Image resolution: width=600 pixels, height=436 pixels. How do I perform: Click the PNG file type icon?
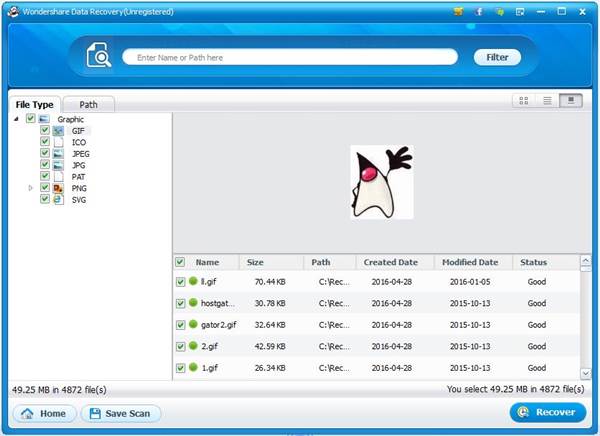point(58,188)
